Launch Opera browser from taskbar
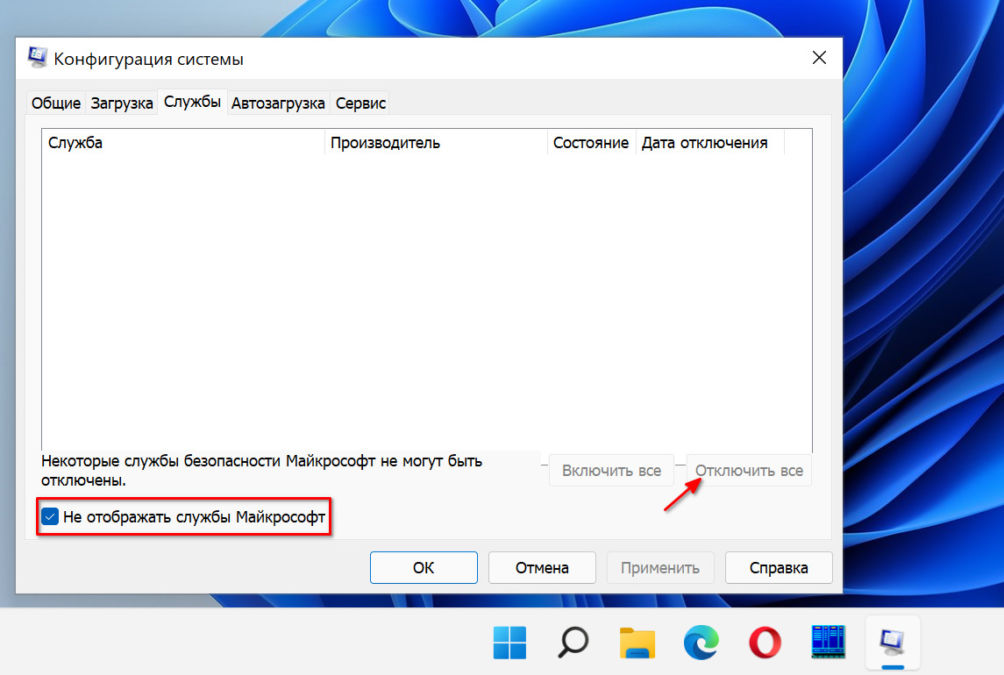This screenshot has height=675, width=1004. click(x=765, y=642)
